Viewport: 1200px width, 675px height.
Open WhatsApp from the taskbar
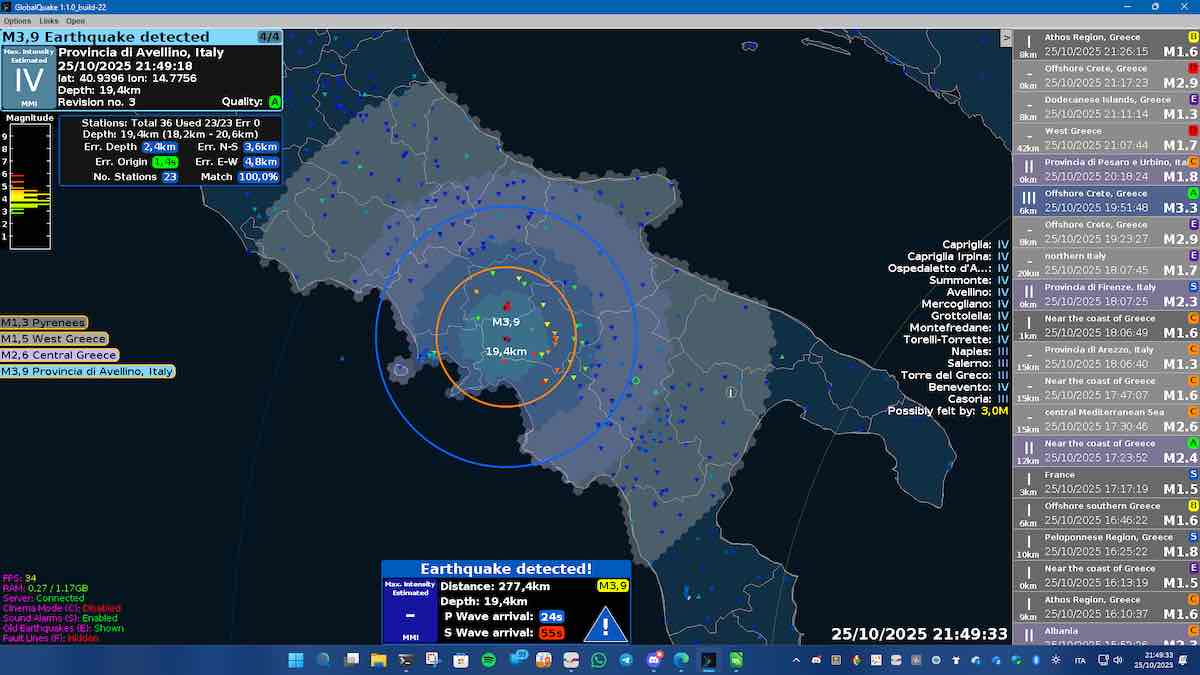(x=598, y=660)
